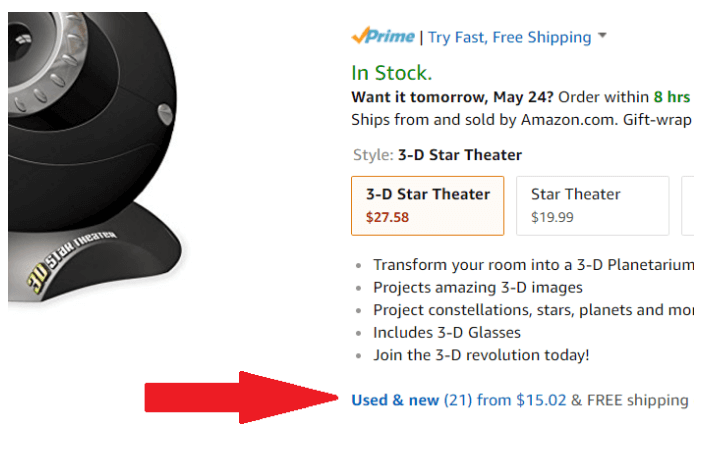Click the orange Prime checkmark
The width and height of the screenshot is (723, 465).
pos(360,36)
